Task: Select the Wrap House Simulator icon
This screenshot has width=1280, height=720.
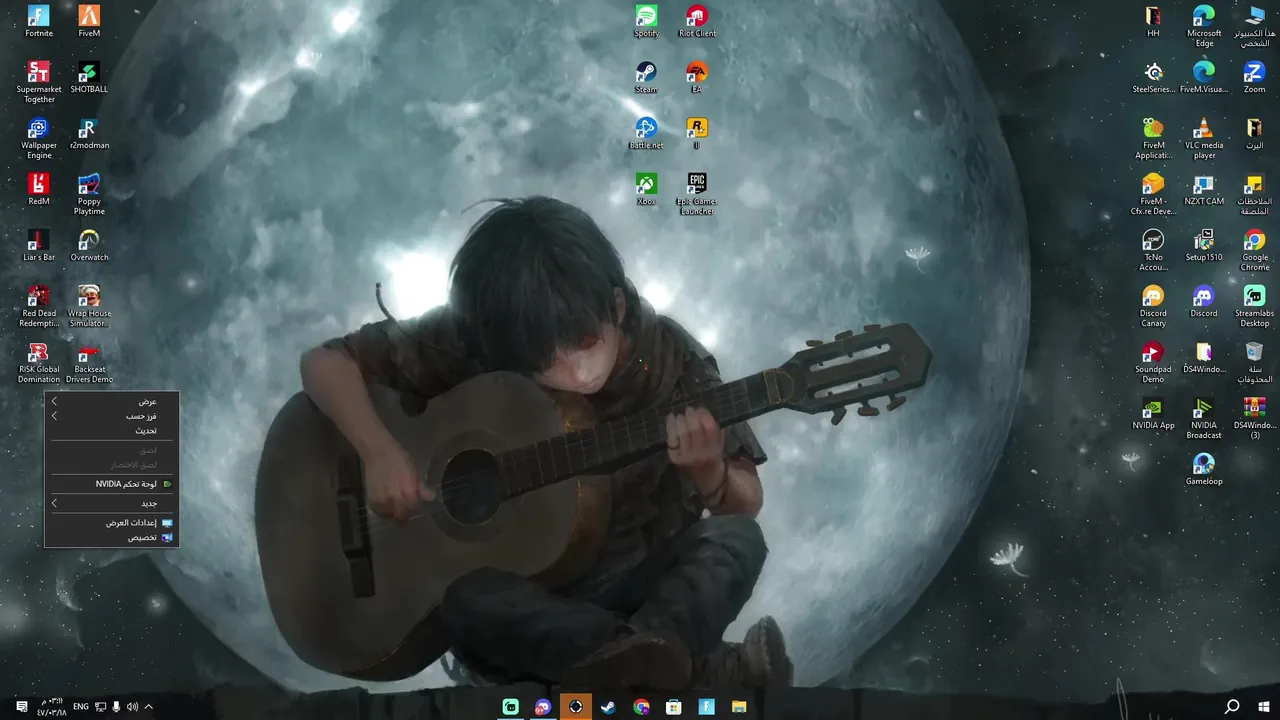Action: (89, 306)
